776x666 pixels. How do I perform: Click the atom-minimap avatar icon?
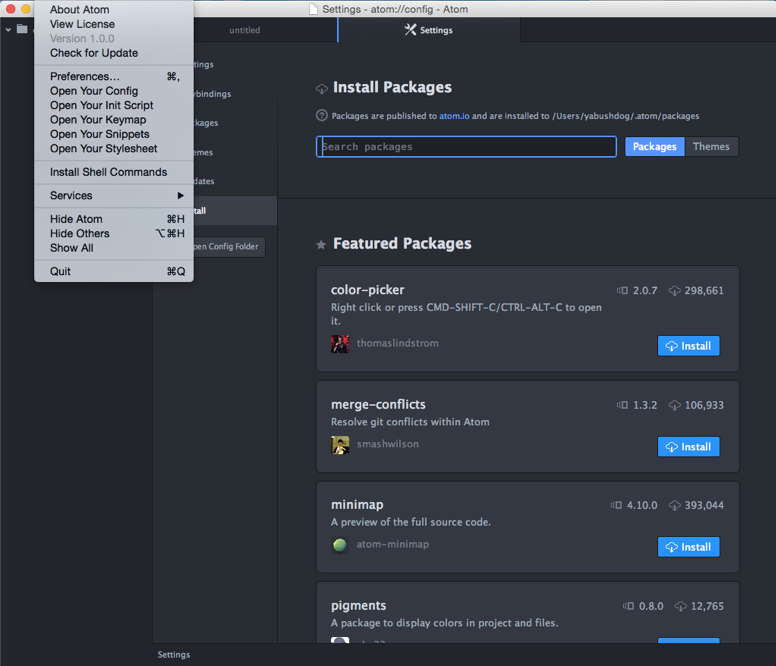[340, 545]
